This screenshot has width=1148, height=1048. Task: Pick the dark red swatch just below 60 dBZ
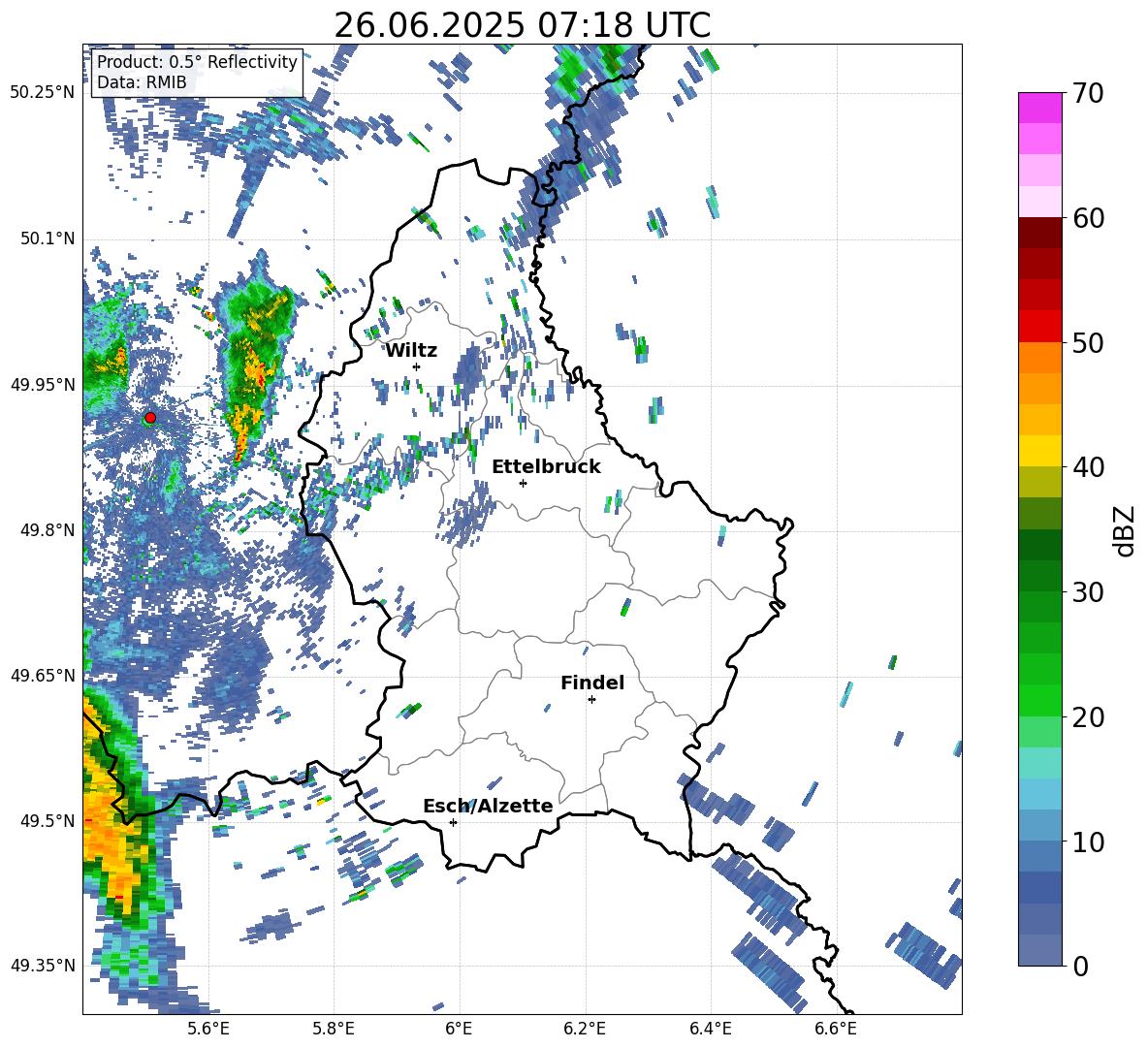pyautogui.click(x=1039, y=233)
